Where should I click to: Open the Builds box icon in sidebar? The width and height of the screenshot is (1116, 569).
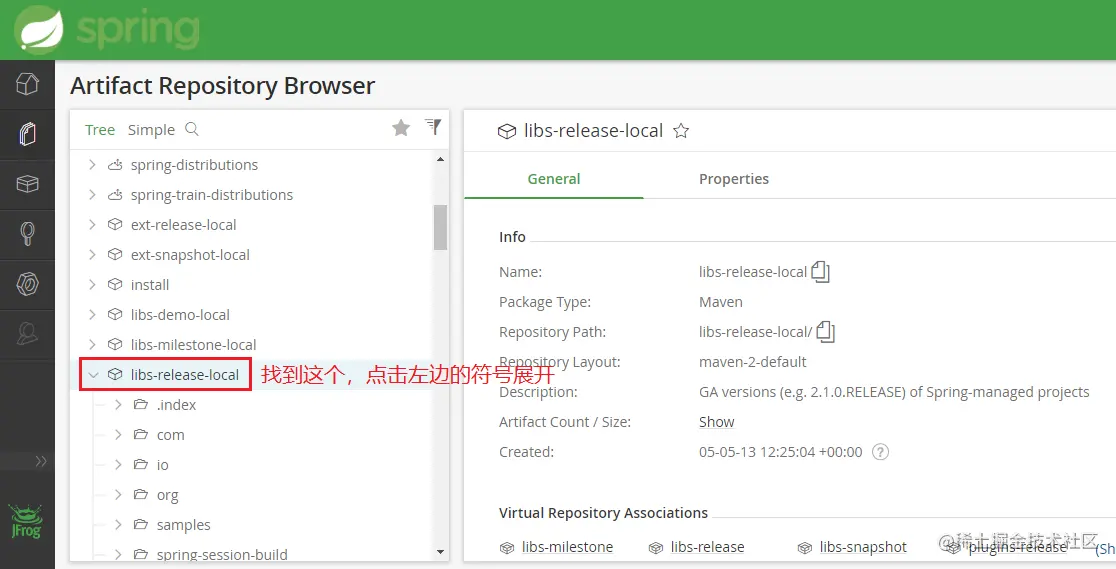point(27,184)
